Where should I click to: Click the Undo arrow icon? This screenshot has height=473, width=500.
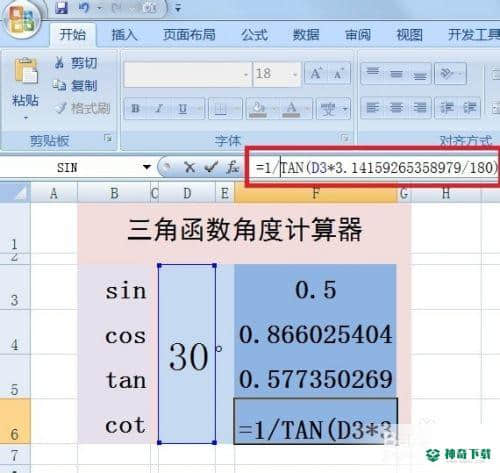point(83,7)
